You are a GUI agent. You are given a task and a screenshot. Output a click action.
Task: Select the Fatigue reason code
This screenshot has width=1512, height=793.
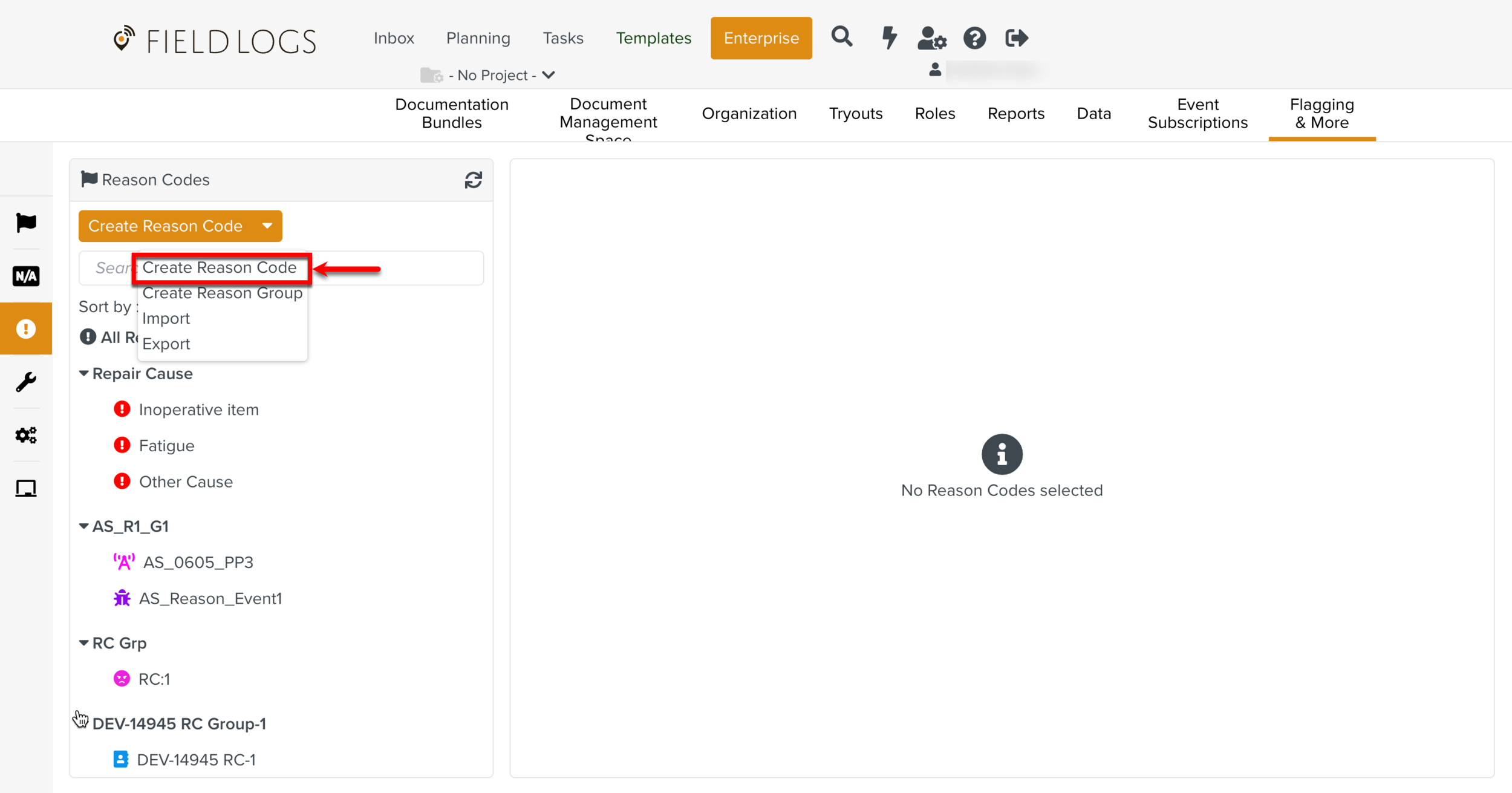coord(166,446)
